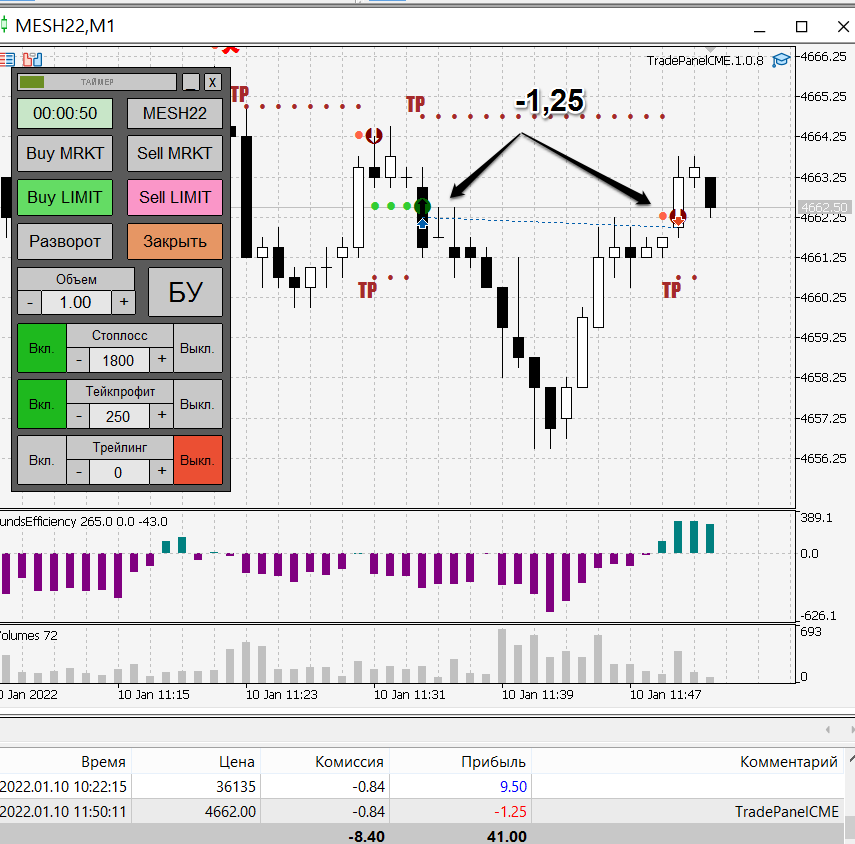Click the 00:00:50 timer display
Image resolution: width=855 pixels, height=844 pixels.
65,113
